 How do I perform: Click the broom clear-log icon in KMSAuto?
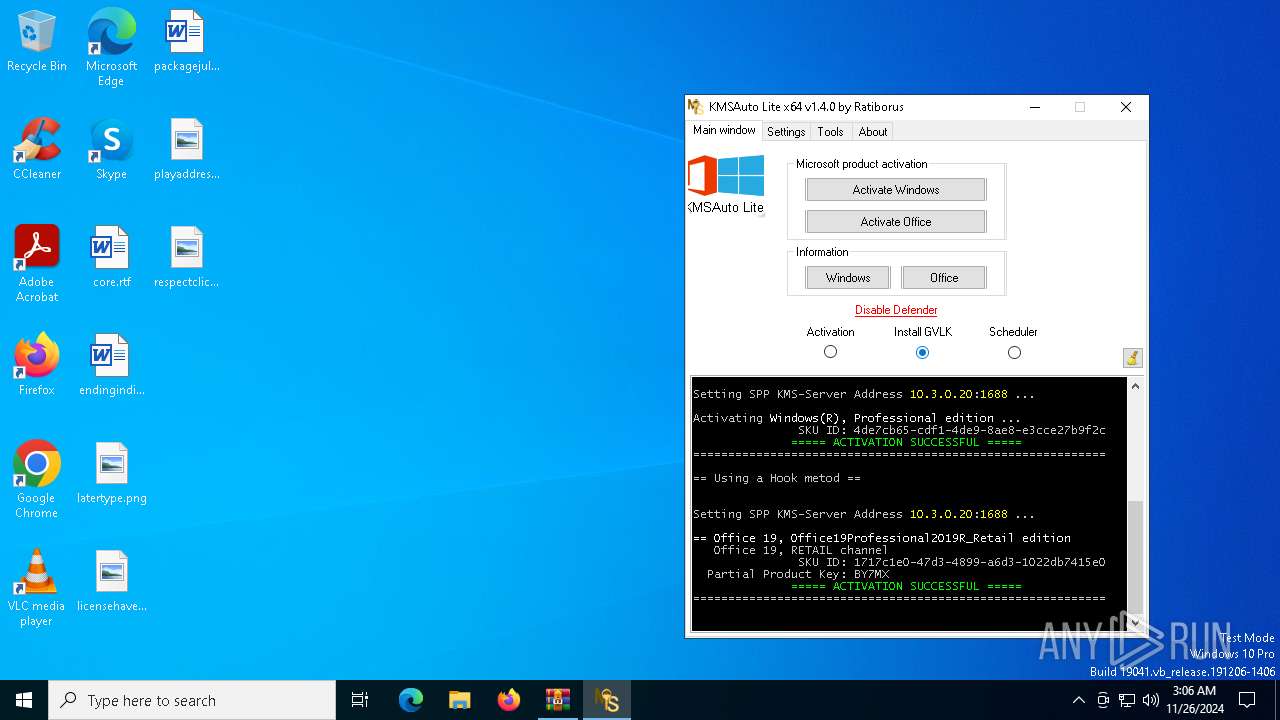[1132, 358]
